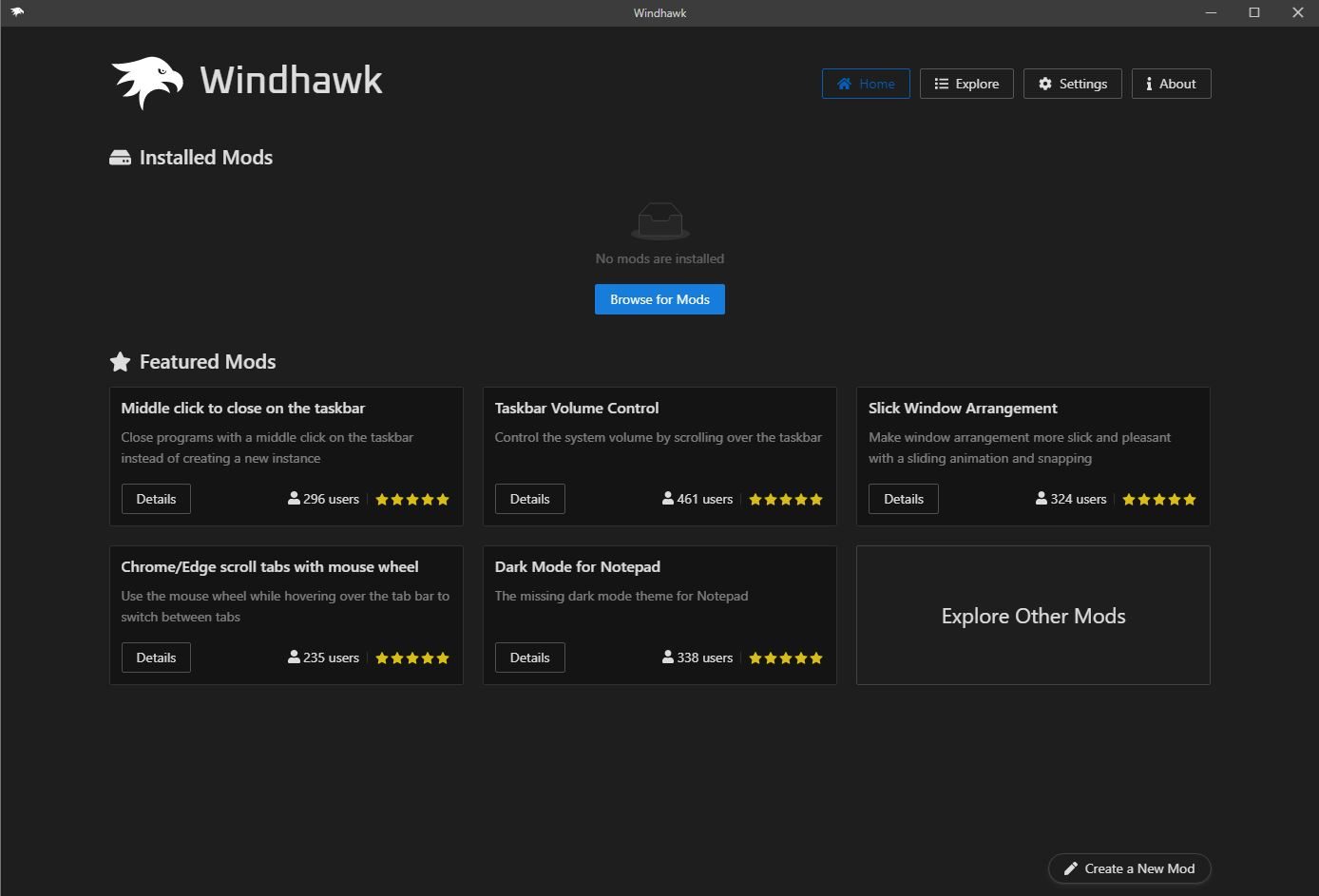Click the drive icon beside Installed Mods

point(120,158)
